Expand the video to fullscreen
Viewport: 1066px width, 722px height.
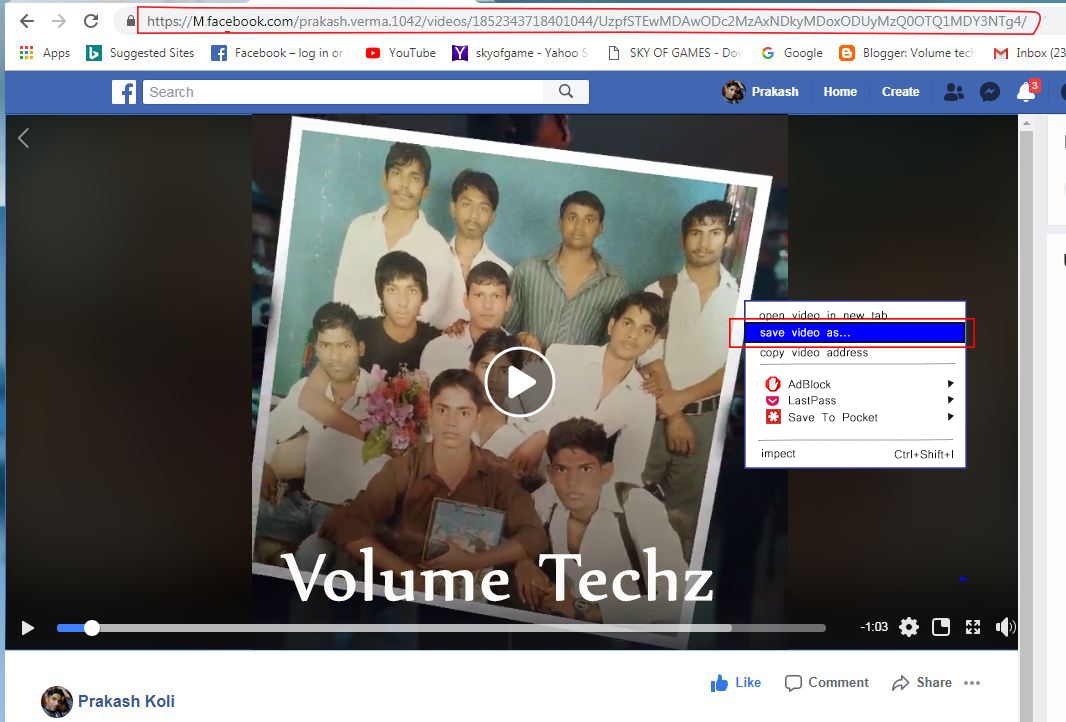point(973,627)
